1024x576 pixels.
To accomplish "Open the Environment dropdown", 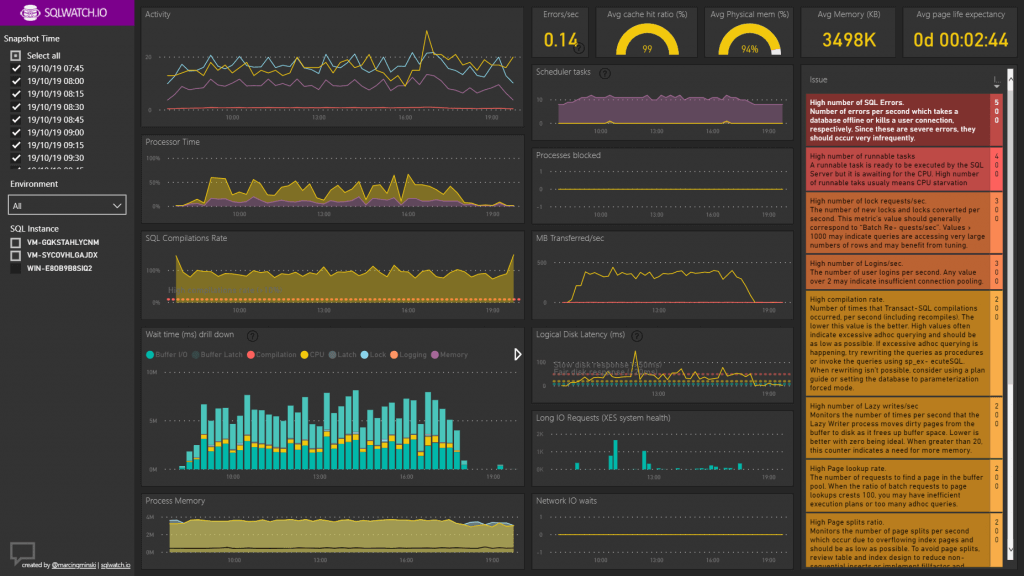I will [66, 204].
